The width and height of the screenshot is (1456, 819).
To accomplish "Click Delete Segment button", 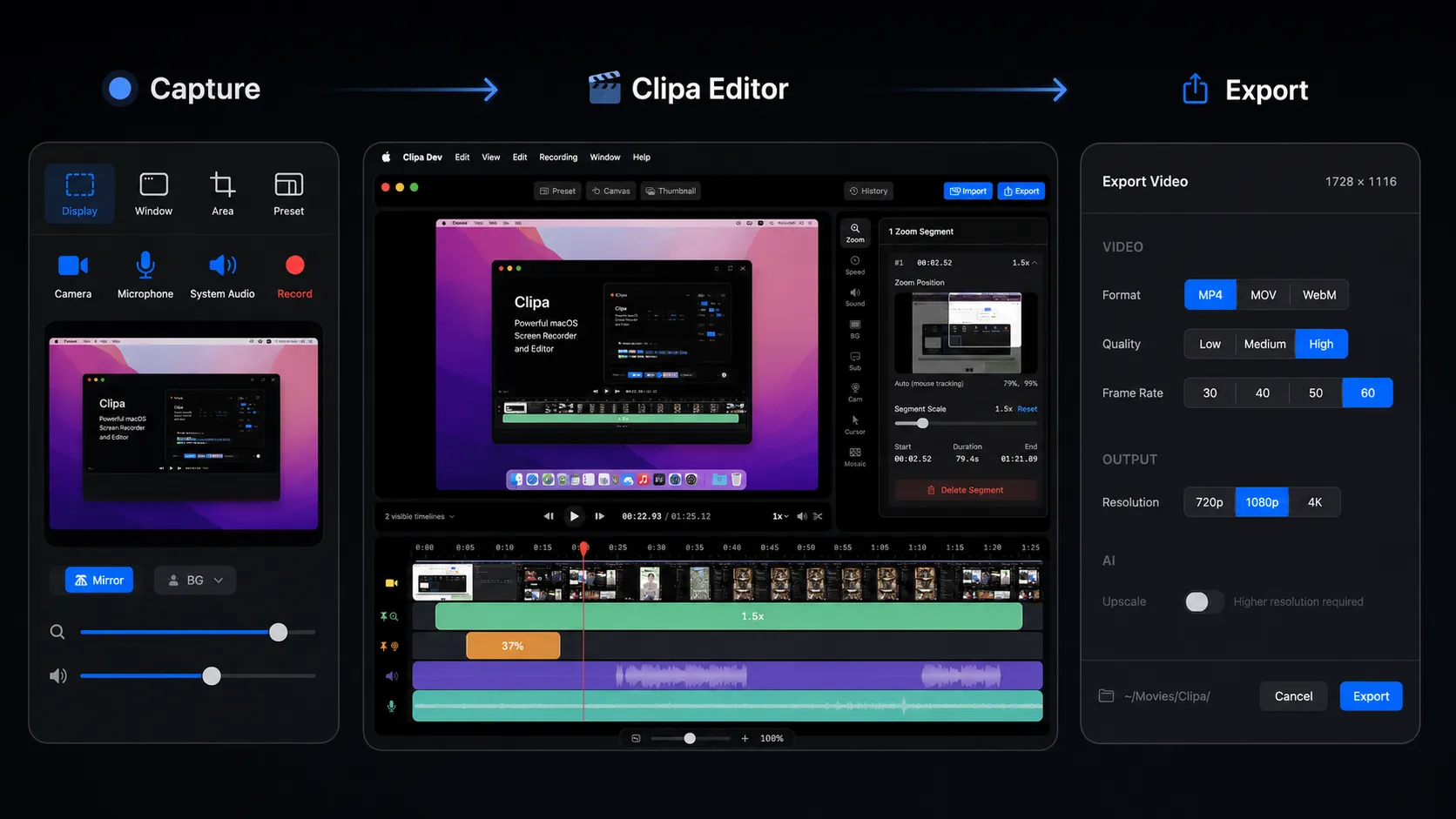I will click(x=966, y=490).
